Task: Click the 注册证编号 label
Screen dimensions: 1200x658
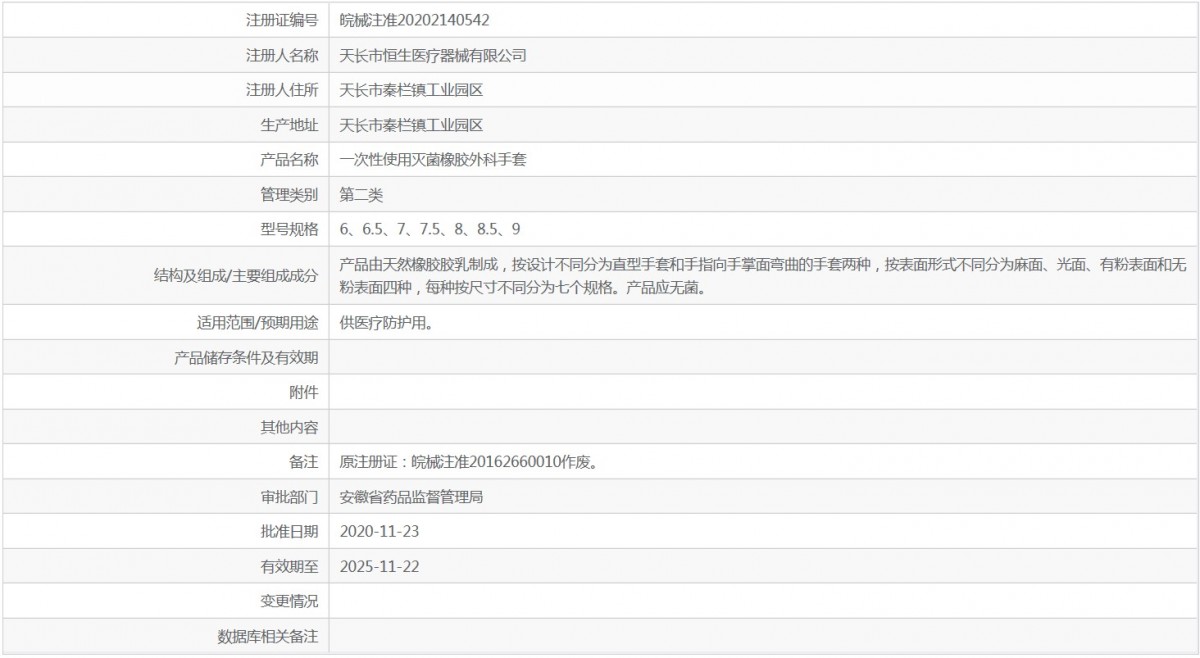Action: [x=282, y=20]
